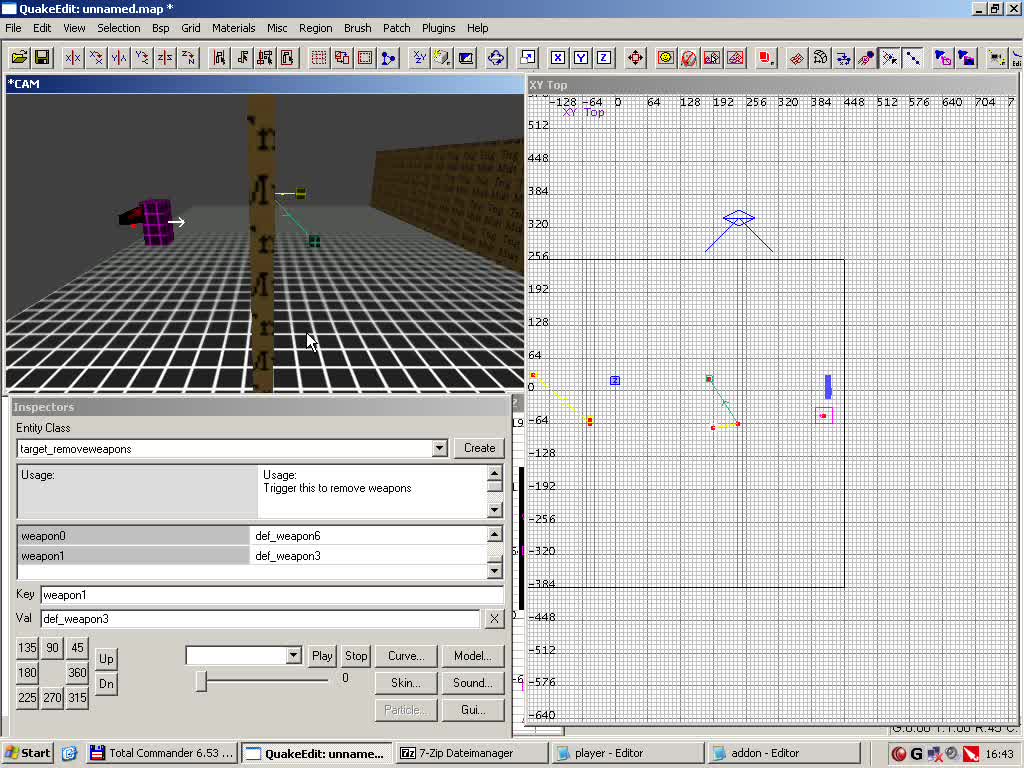Open the sound selection dropdown beside Play
1024x768 pixels.
(293, 655)
